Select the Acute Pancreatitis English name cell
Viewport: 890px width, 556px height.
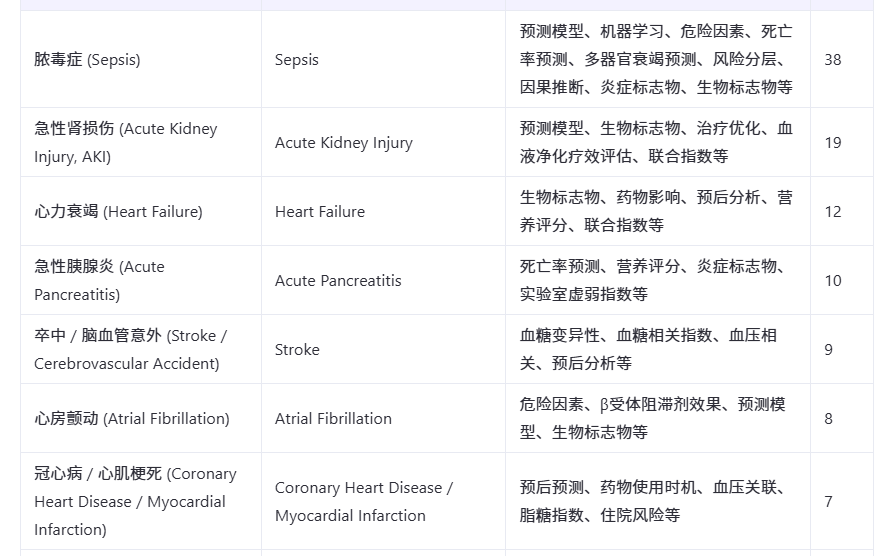383,280
